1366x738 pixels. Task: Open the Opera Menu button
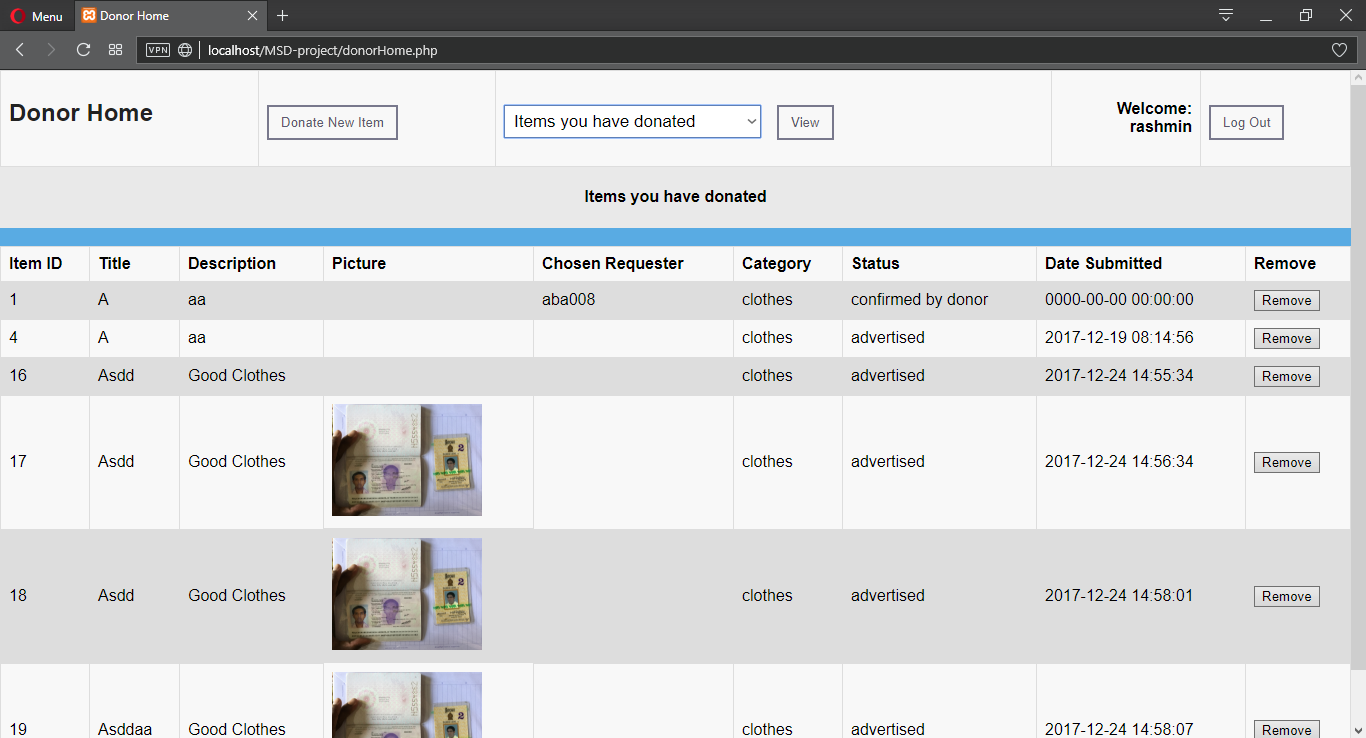36,16
